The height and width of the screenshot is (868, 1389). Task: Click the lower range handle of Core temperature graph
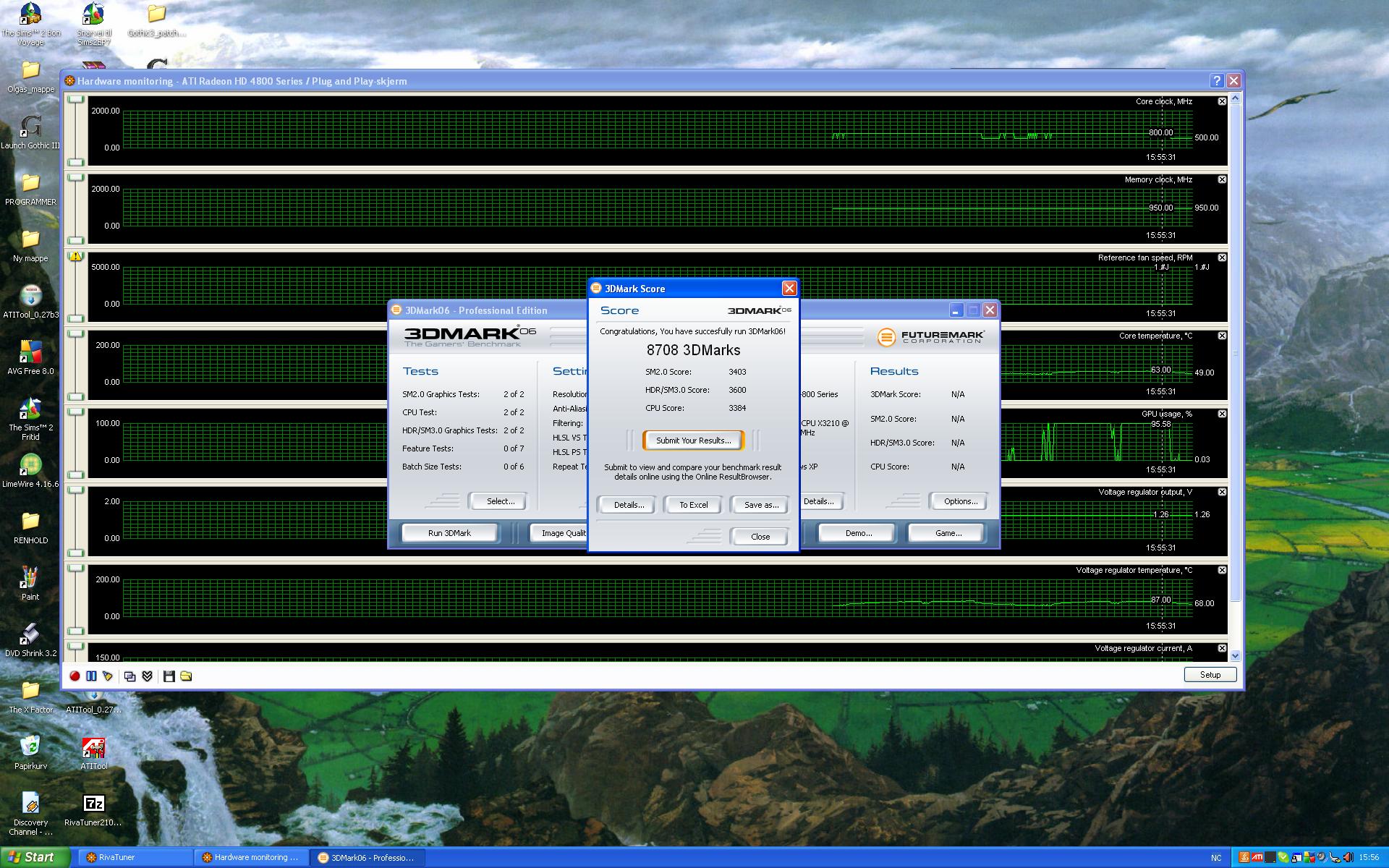[76, 396]
